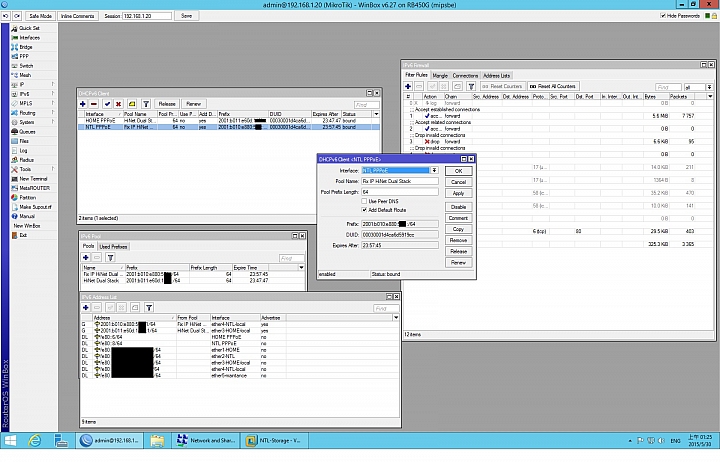Open filter in IPv6 Pool toolbar

pos(110,257)
